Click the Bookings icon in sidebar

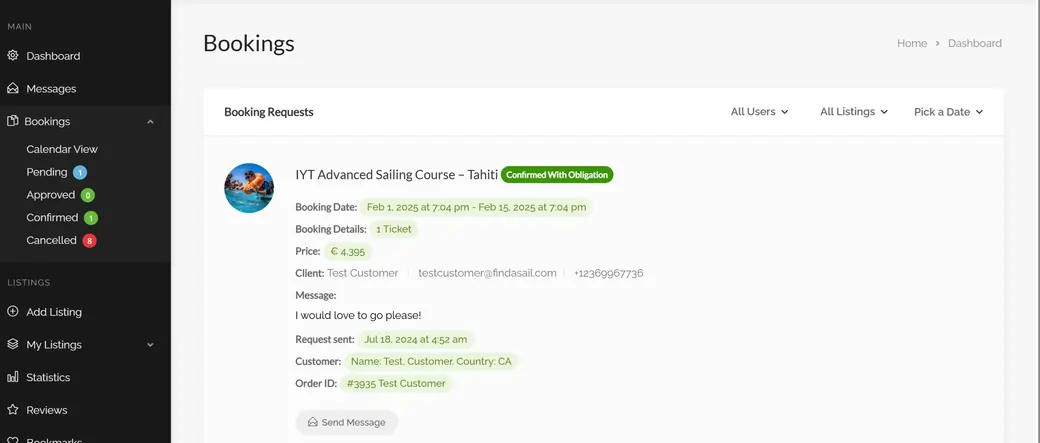pos(13,121)
